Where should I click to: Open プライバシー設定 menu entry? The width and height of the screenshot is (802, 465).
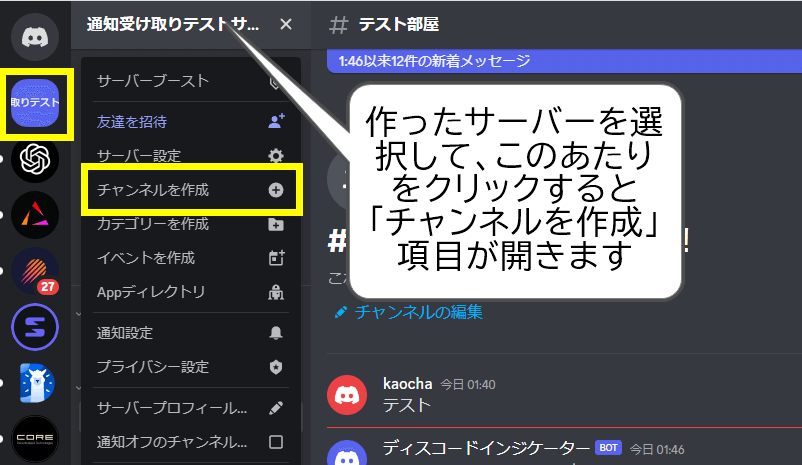click(191, 367)
